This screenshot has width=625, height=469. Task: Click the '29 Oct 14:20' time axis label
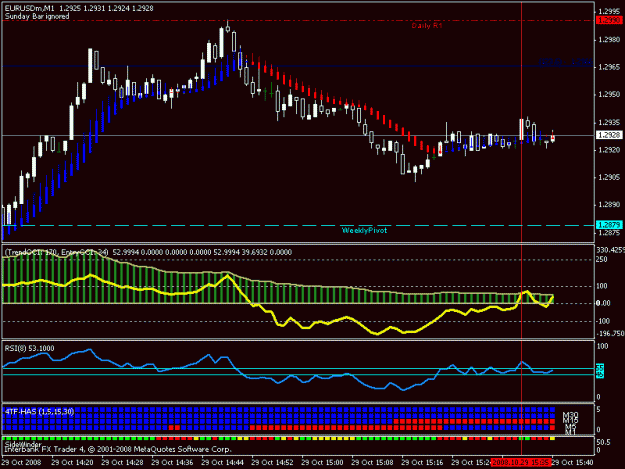pyautogui.click(x=72, y=463)
